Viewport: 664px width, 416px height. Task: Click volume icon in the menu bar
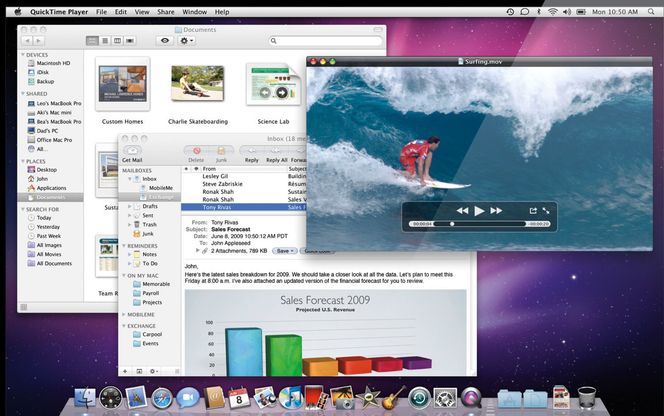(x=567, y=12)
